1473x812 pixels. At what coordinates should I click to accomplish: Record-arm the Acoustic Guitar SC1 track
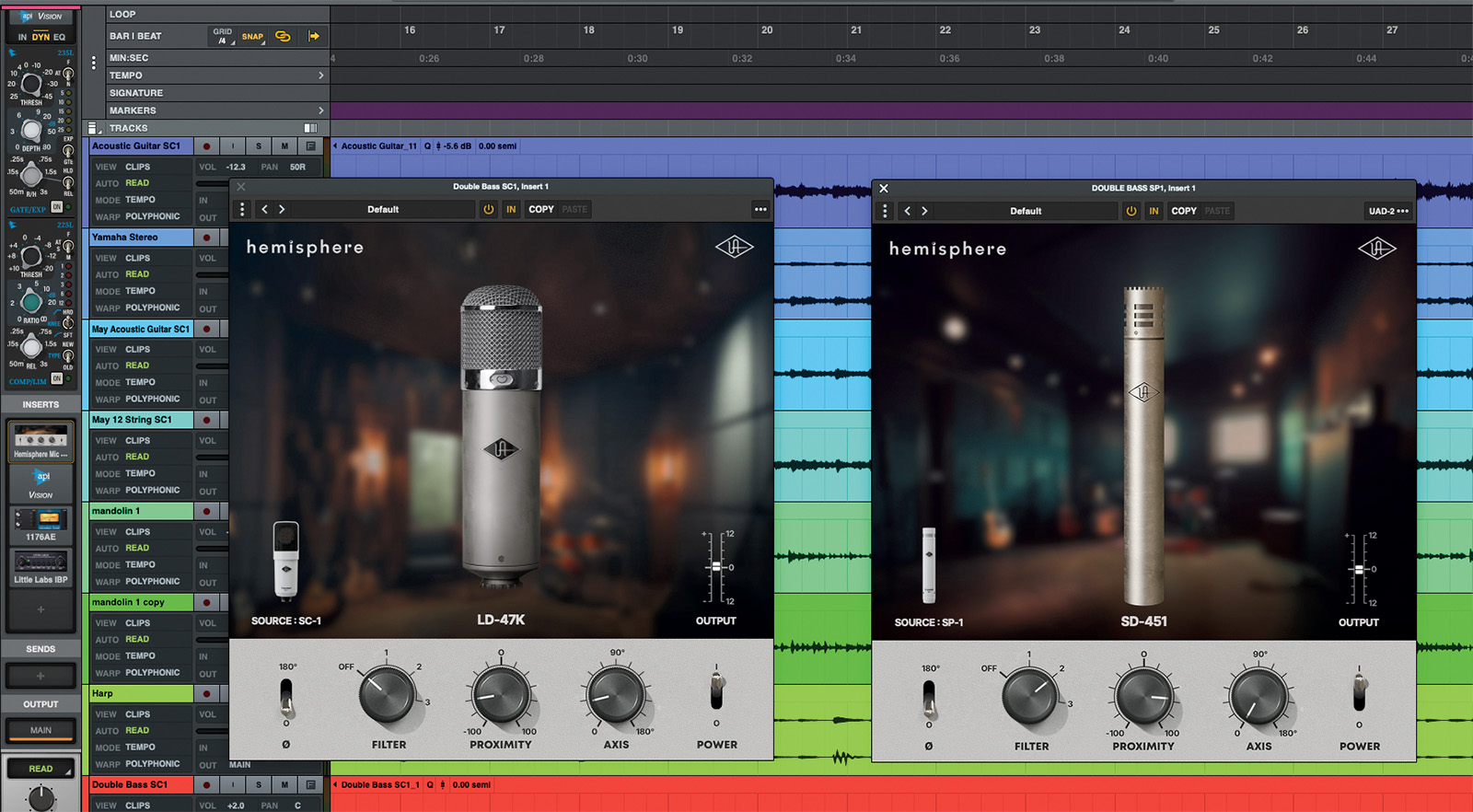click(x=206, y=146)
